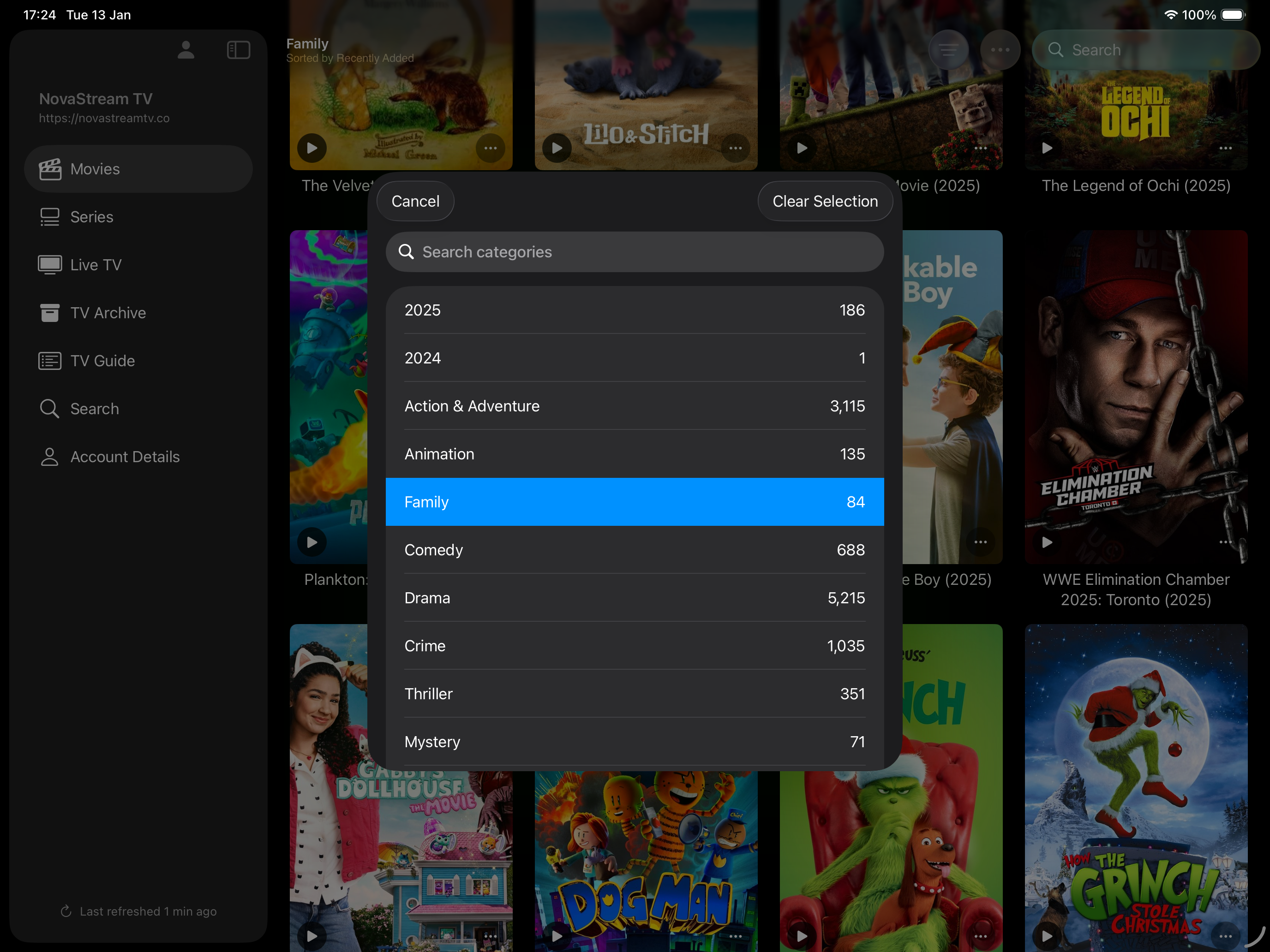Click the Movies clapperboard icon
The width and height of the screenshot is (1270, 952).
tap(50, 169)
